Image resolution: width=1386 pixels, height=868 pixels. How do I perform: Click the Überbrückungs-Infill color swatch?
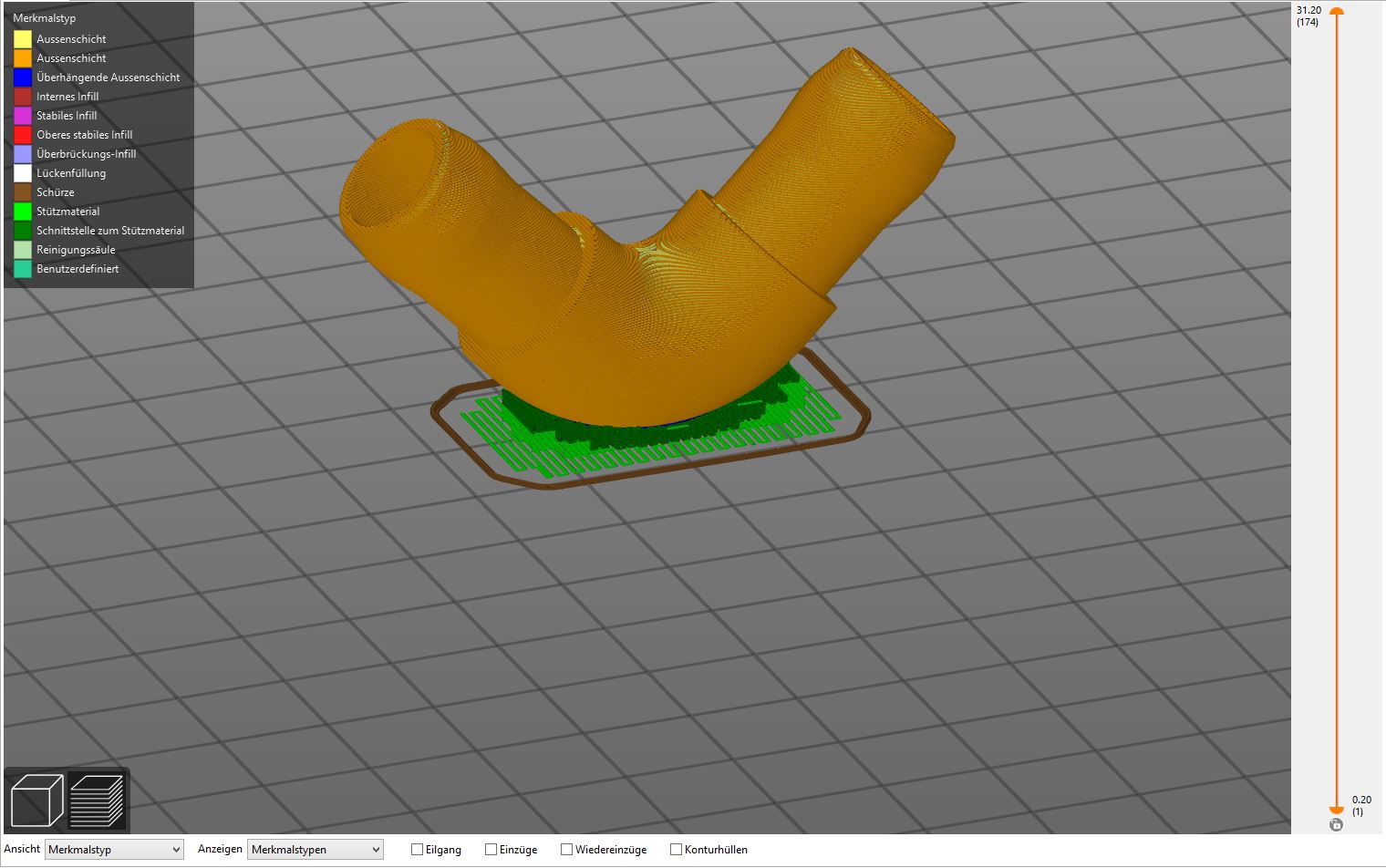tap(23, 154)
